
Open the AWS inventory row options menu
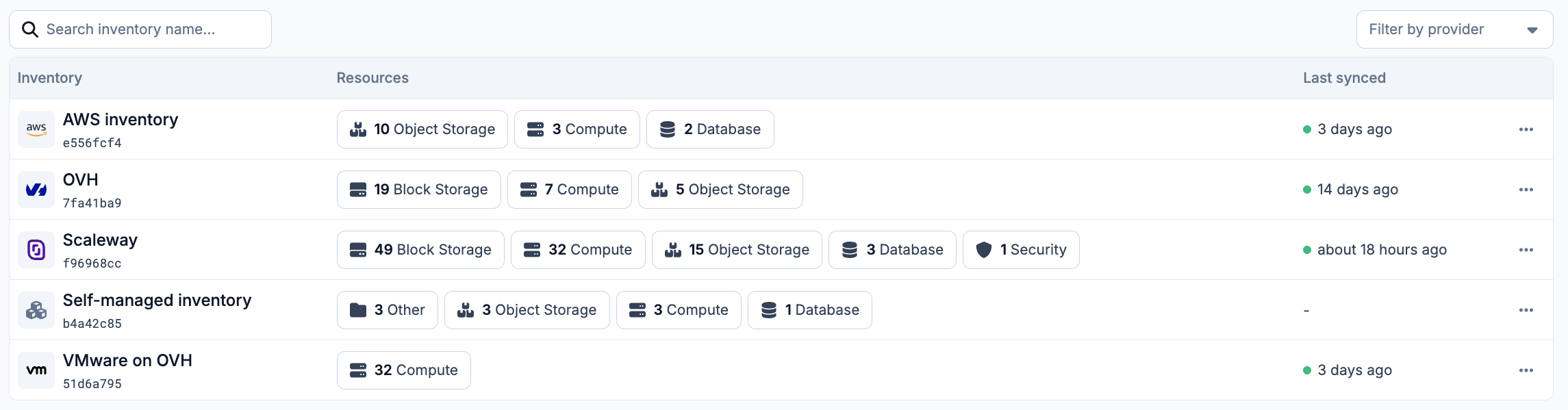pos(1526,129)
